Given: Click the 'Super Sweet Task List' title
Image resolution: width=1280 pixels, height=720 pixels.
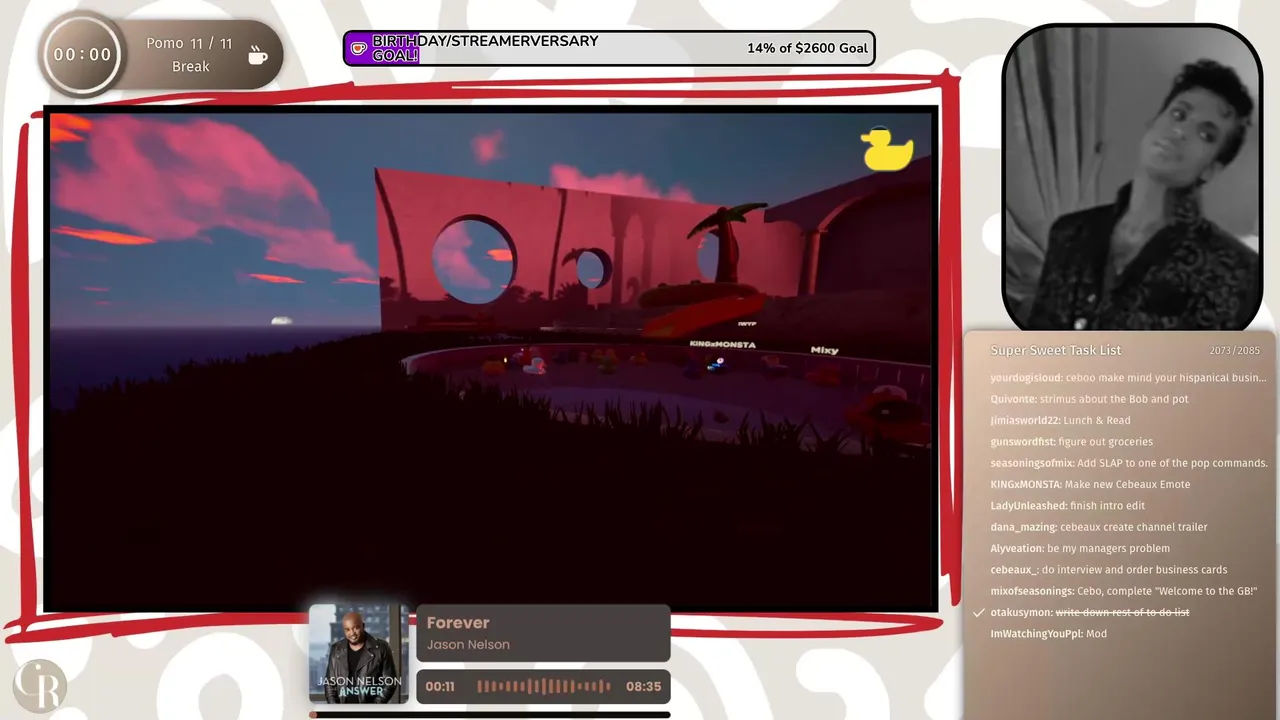Looking at the screenshot, I should tap(1055, 350).
